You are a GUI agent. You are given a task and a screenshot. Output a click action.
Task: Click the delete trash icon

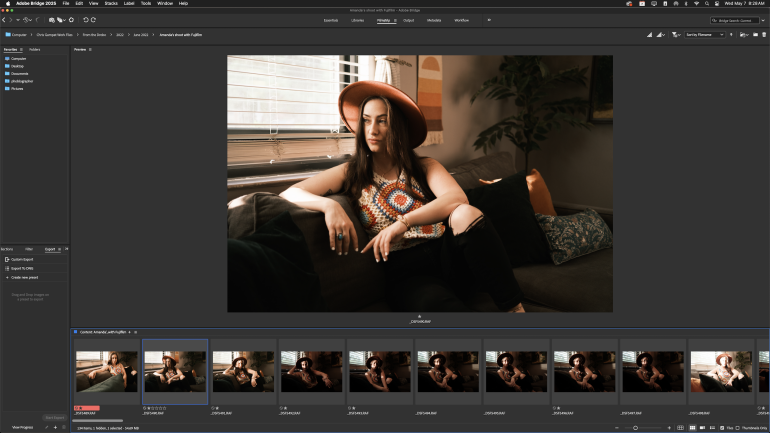point(764,34)
